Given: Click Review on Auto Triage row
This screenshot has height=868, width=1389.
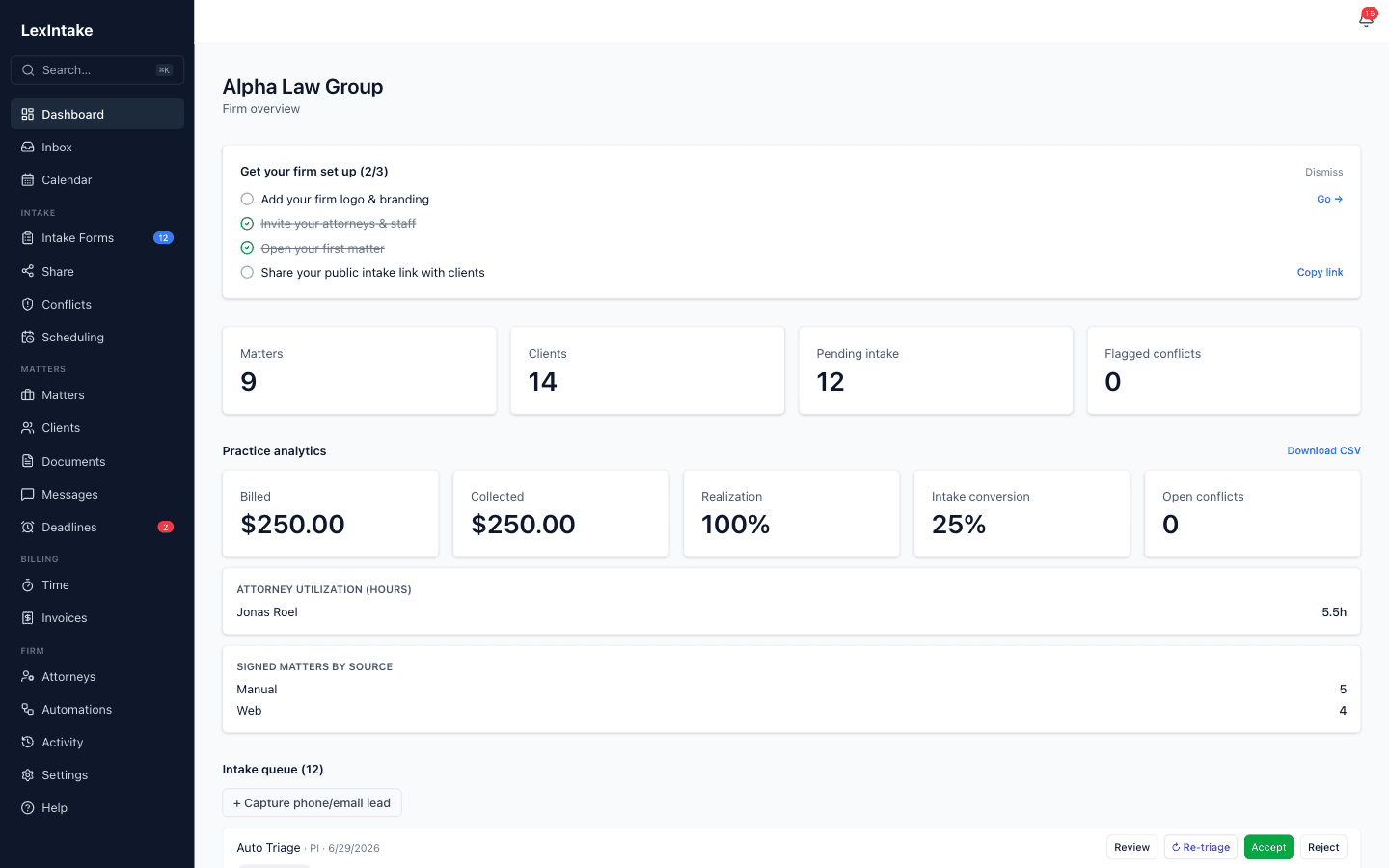Looking at the screenshot, I should [x=1131, y=847].
